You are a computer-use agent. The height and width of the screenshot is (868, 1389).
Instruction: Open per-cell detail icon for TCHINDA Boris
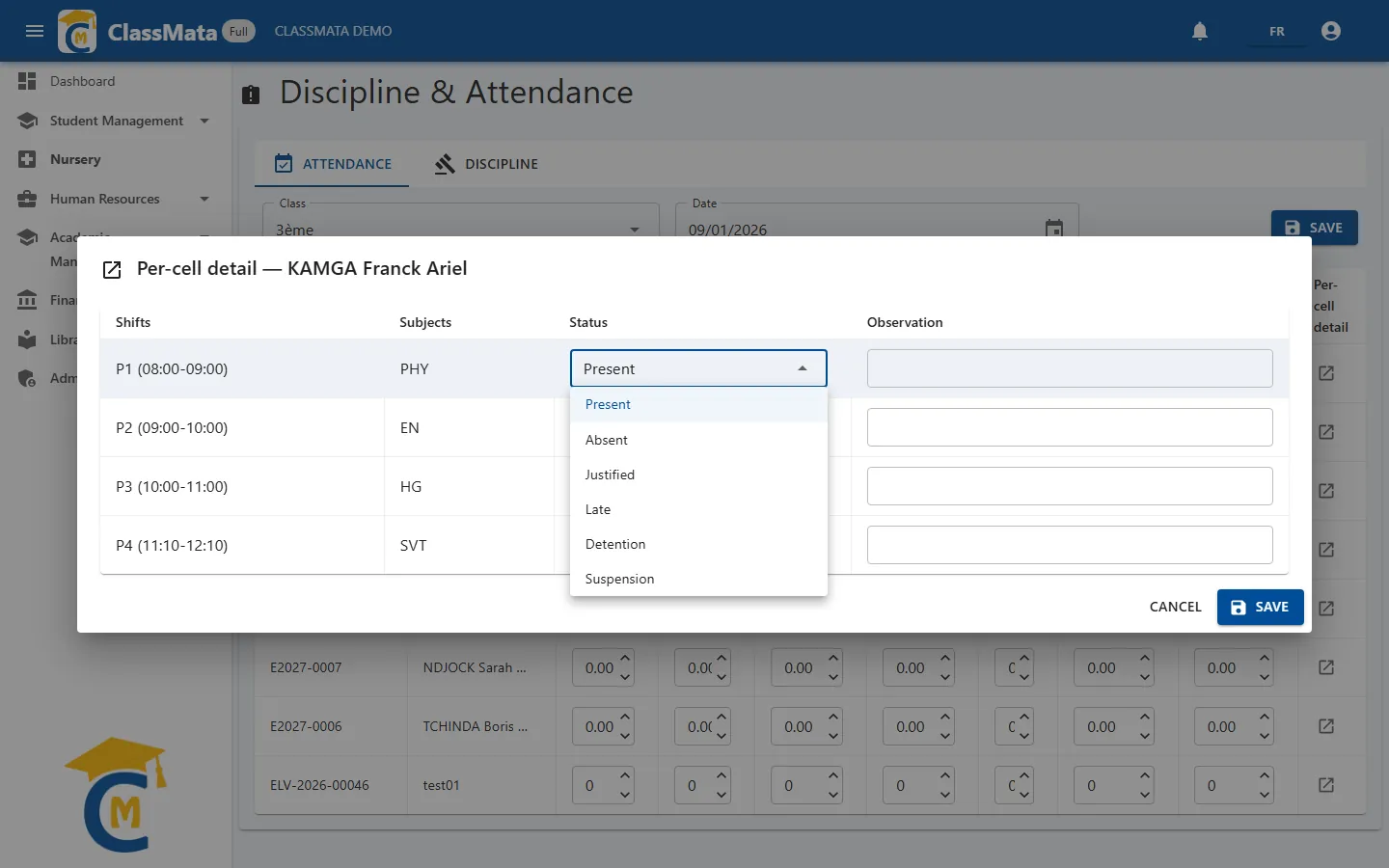(x=1326, y=726)
